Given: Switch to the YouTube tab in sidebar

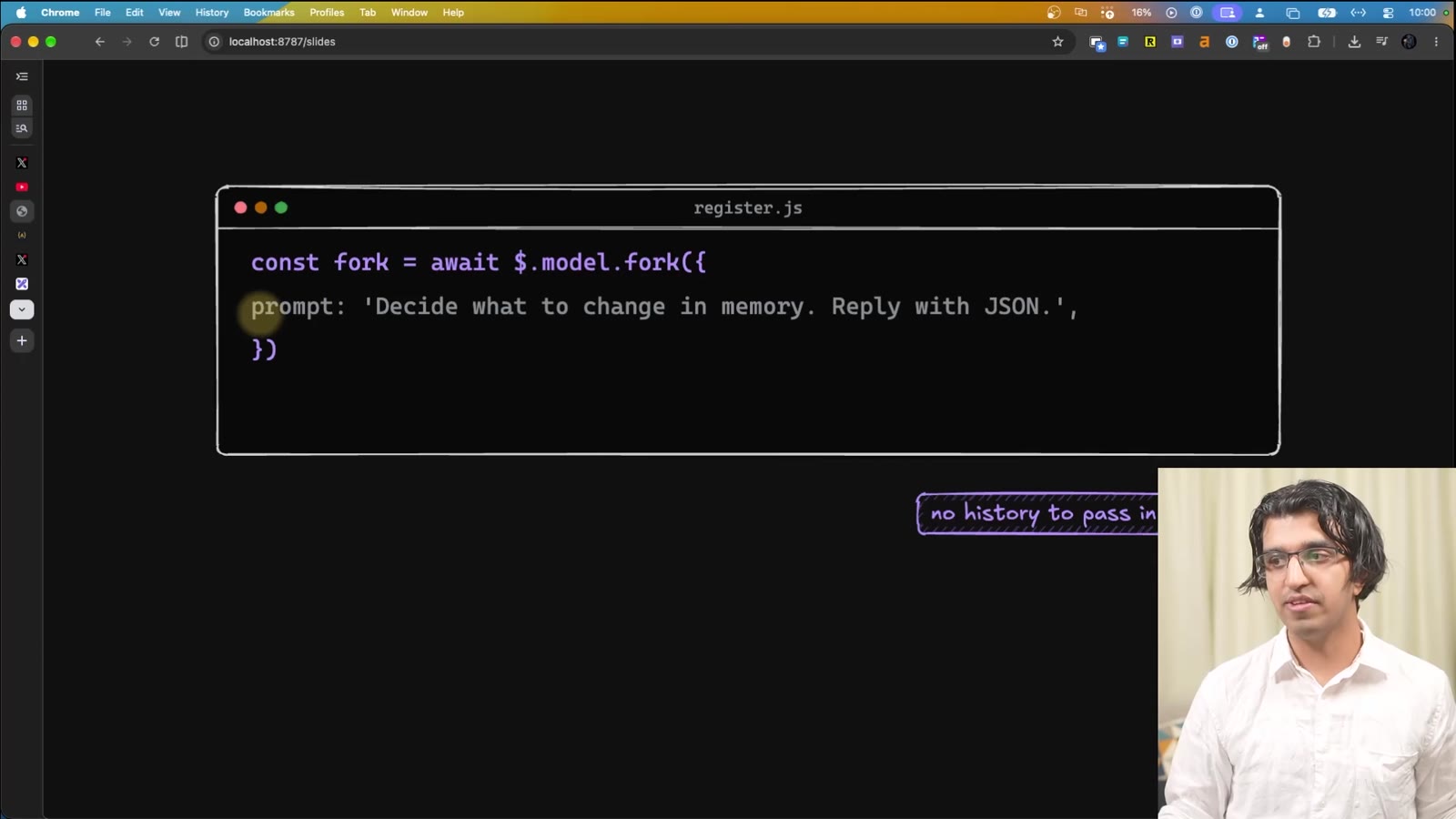Looking at the screenshot, I should (x=22, y=187).
